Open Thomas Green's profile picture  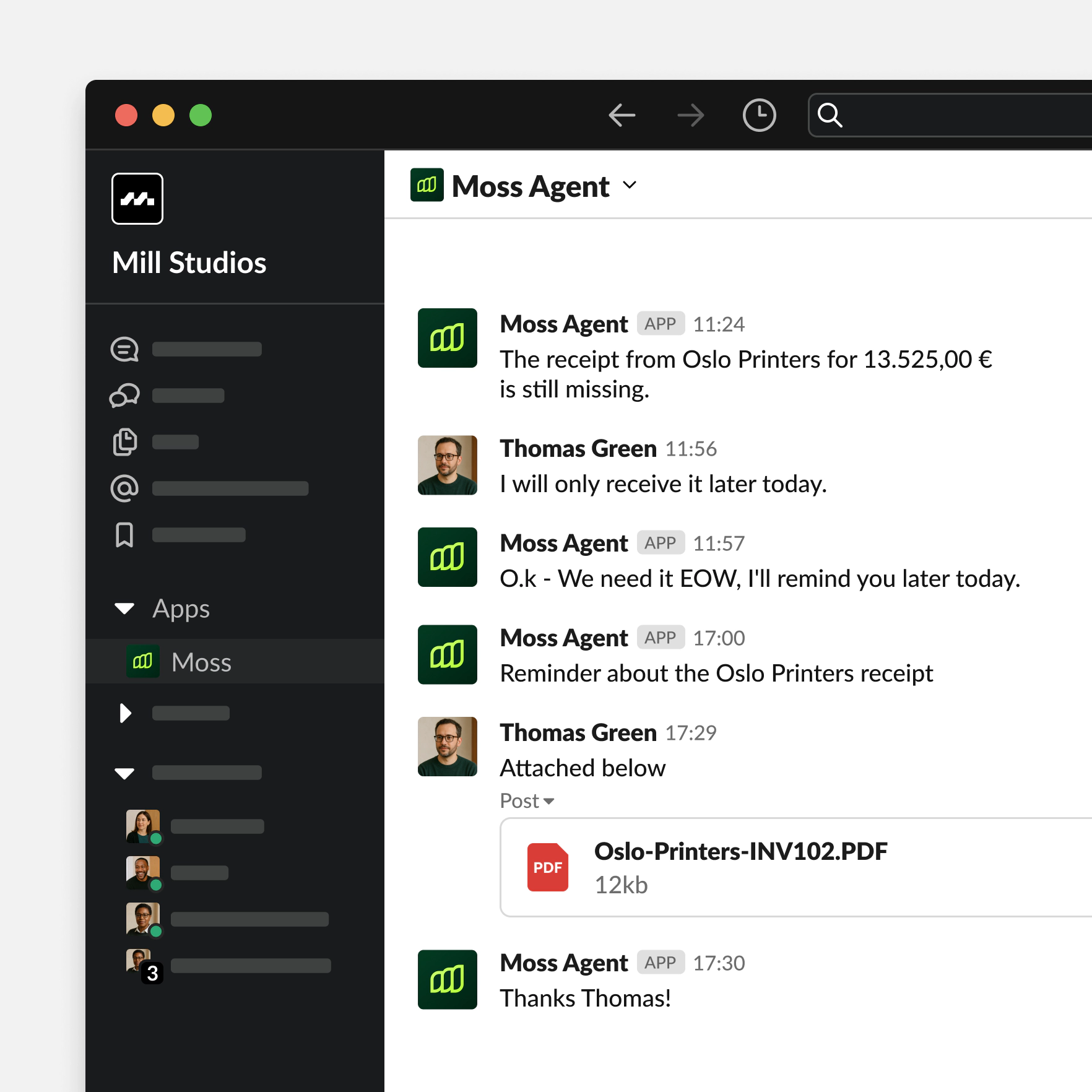pyautogui.click(x=447, y=465)
